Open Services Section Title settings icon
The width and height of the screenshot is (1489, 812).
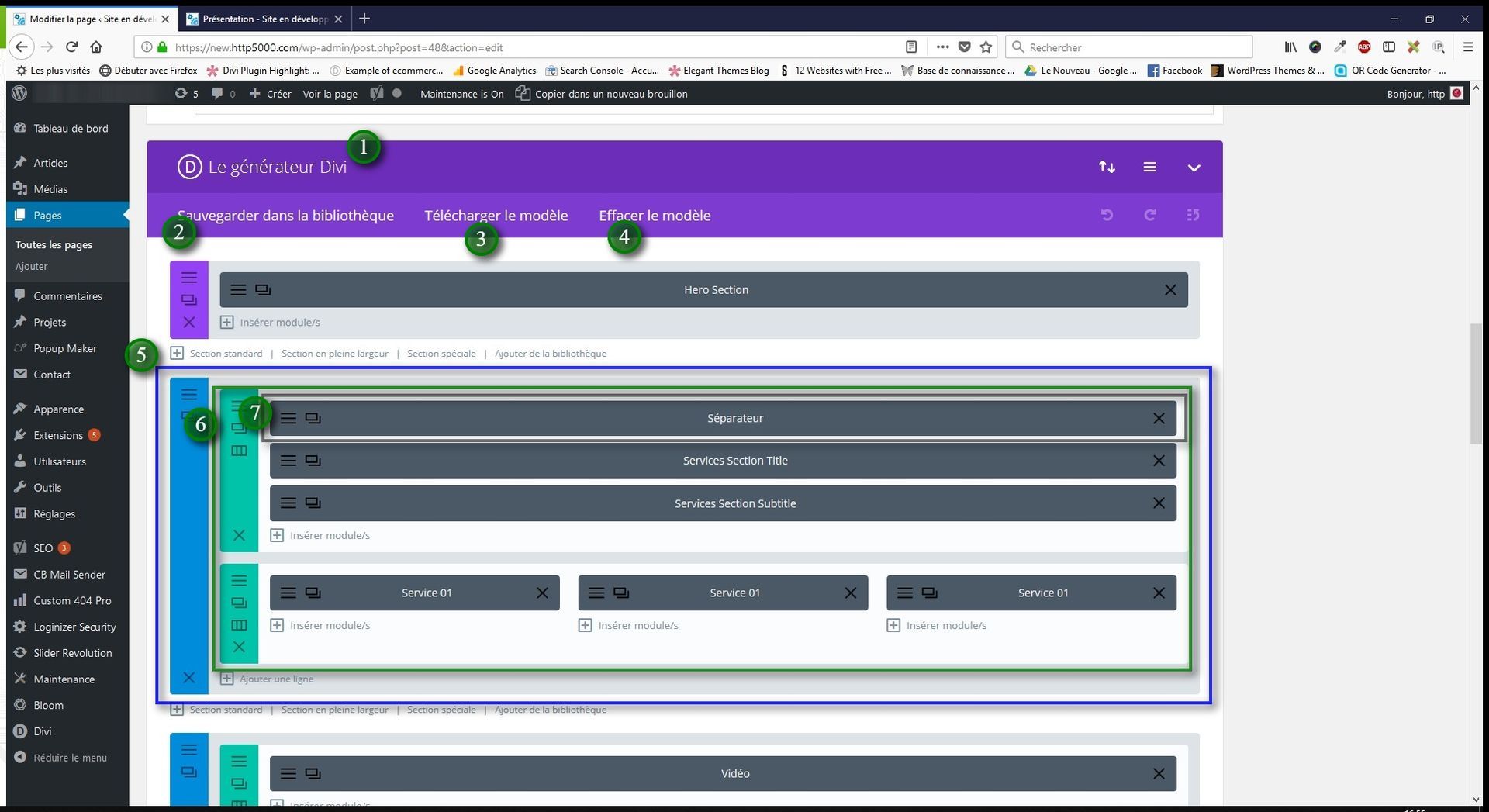point(288,461)
